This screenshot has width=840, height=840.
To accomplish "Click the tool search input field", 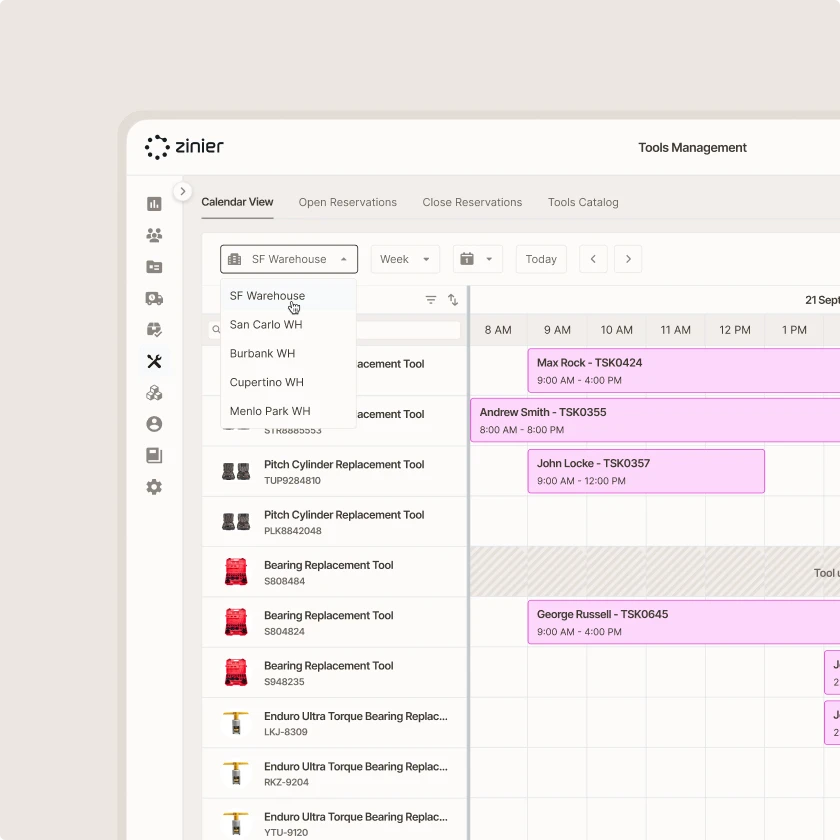I will (x=334, y=329).
